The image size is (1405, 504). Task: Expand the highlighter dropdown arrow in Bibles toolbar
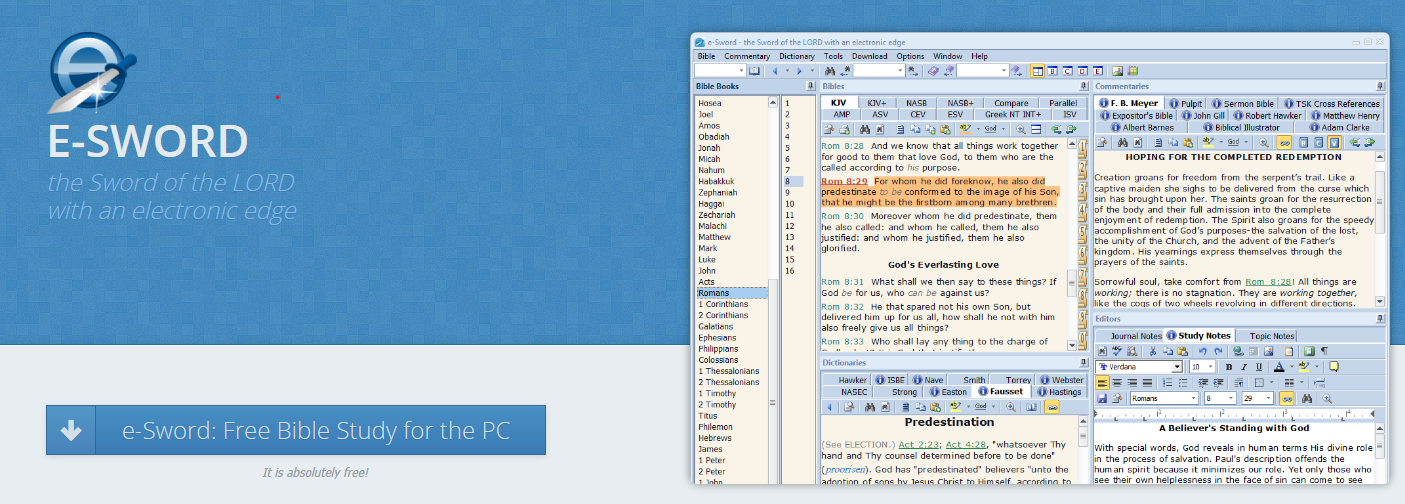978,129
